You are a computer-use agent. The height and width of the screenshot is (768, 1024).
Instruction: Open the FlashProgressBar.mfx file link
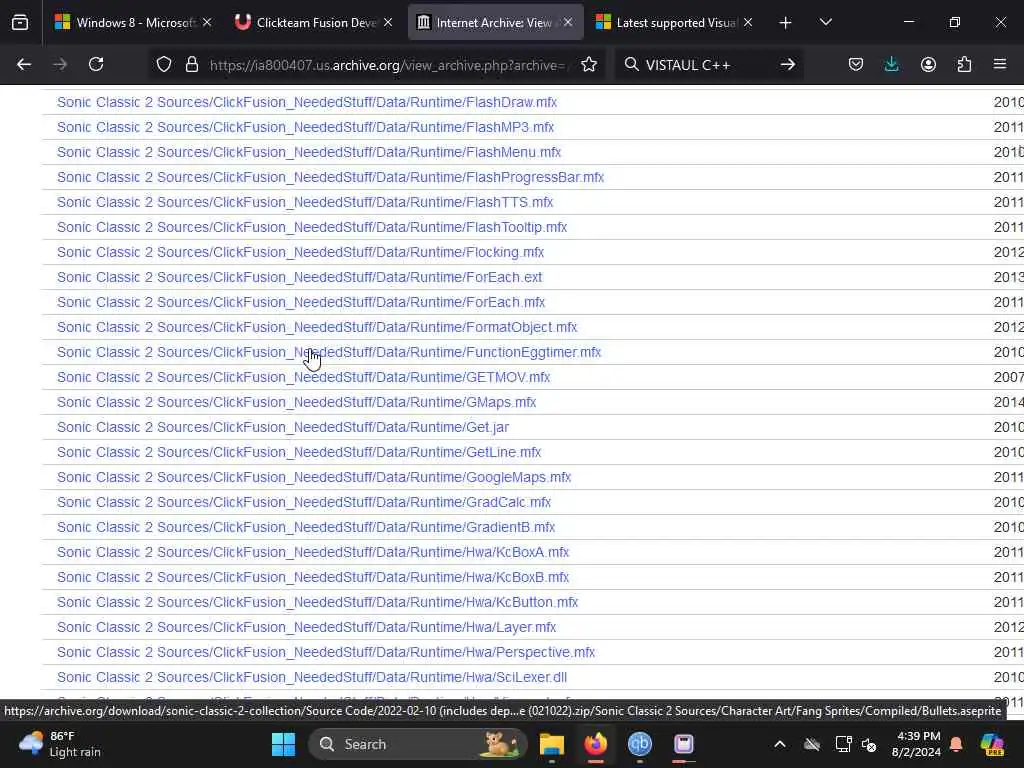[x=330, y=178]
